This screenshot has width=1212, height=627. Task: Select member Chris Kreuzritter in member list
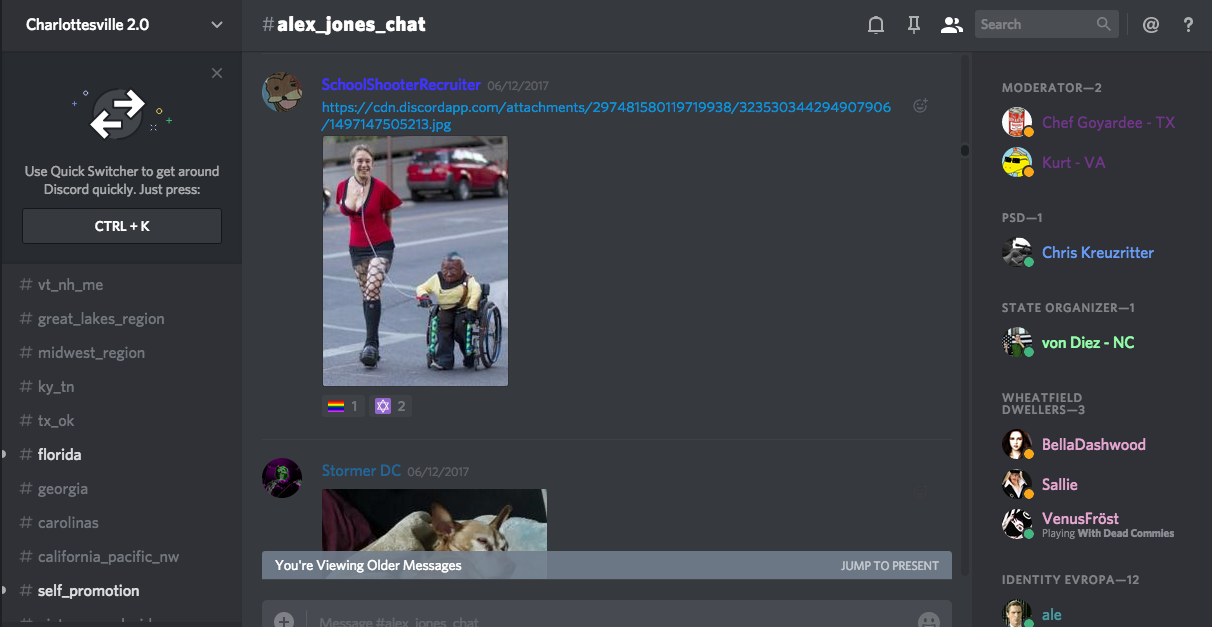pyautogui.click(x=1097, y=253)
